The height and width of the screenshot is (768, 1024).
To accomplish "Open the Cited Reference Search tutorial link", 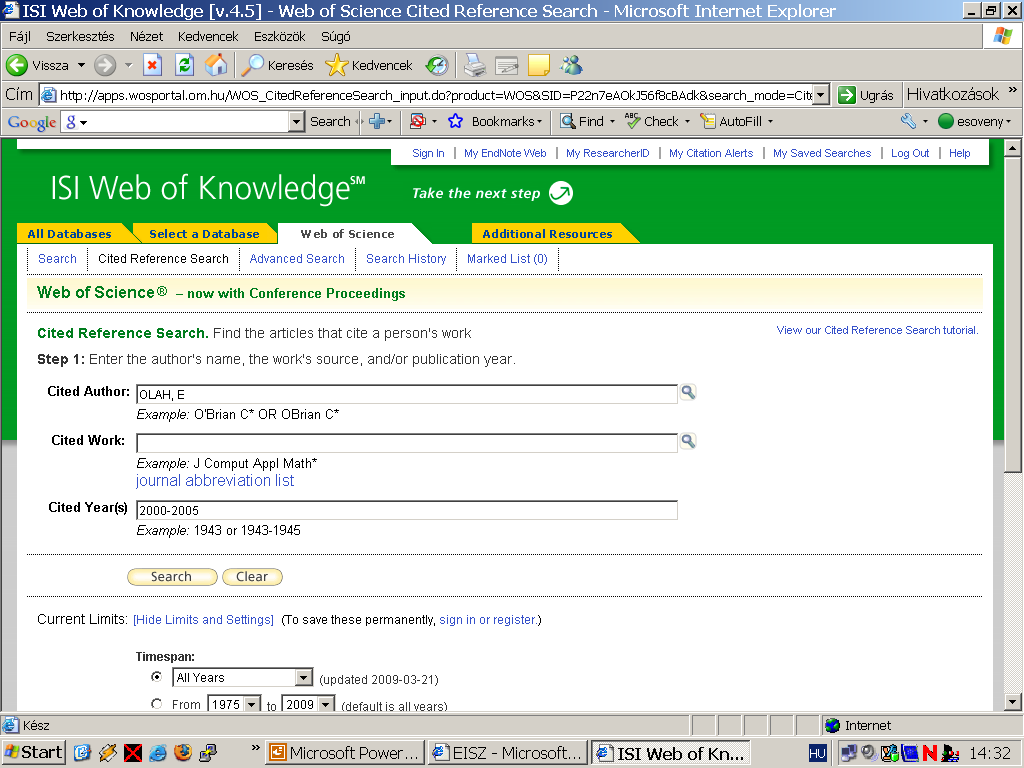I will (877, 330).
